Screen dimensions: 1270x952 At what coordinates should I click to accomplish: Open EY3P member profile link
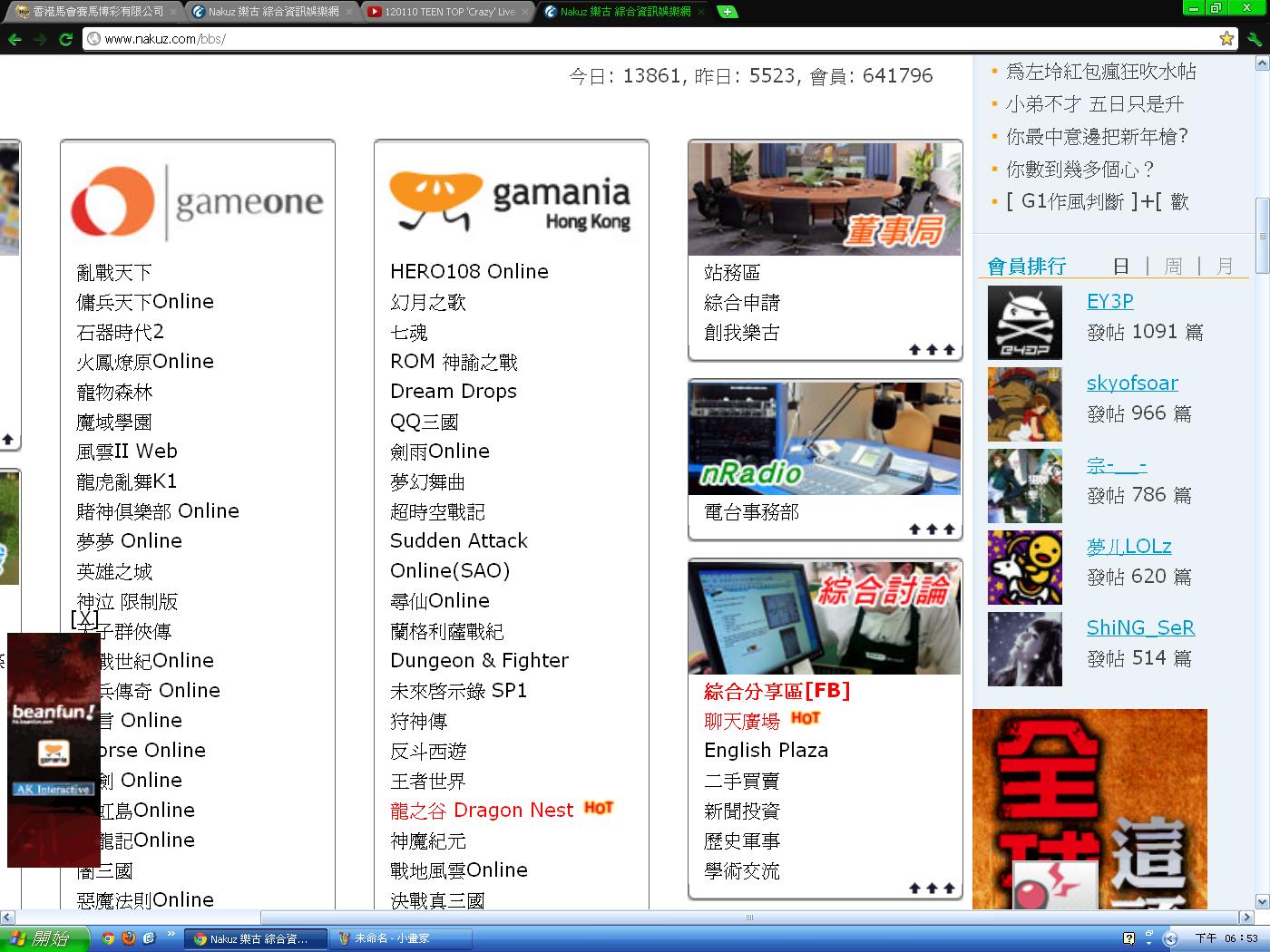click(1110, 301)
